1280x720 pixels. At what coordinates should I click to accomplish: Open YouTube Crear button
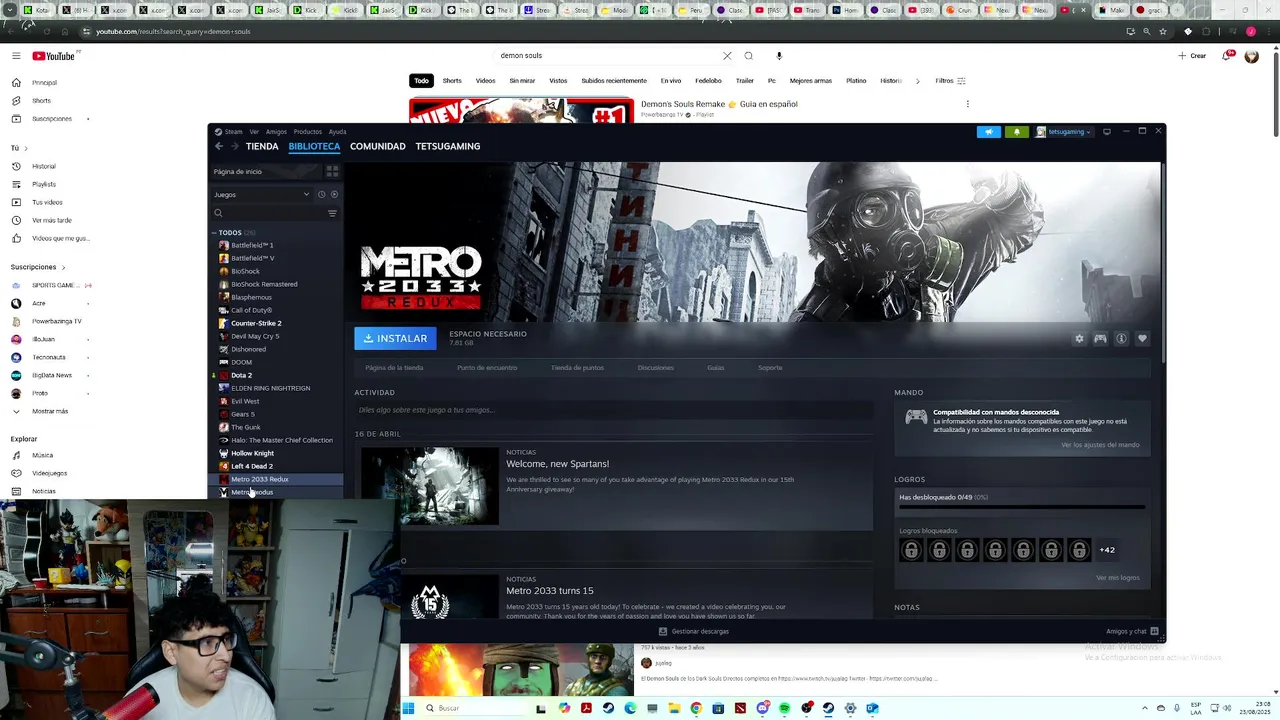[1192, 56]
